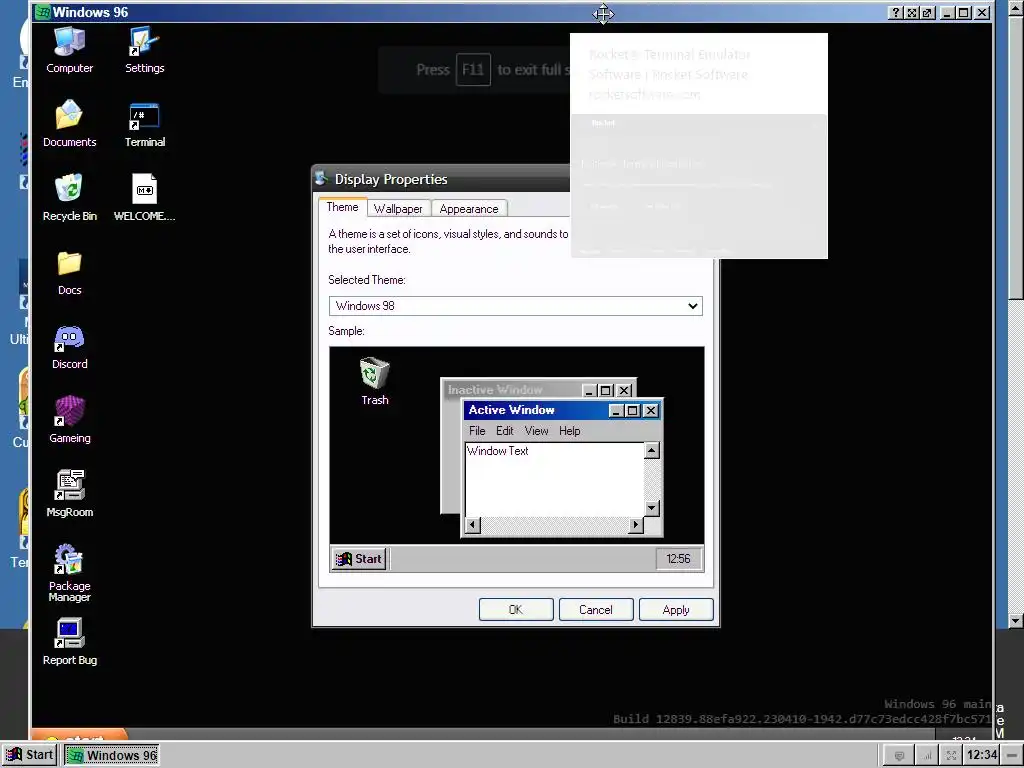This screenshot has height=768, width=1024.
Task: Launch the Discord shortcut icon
Action: point(69,347)
